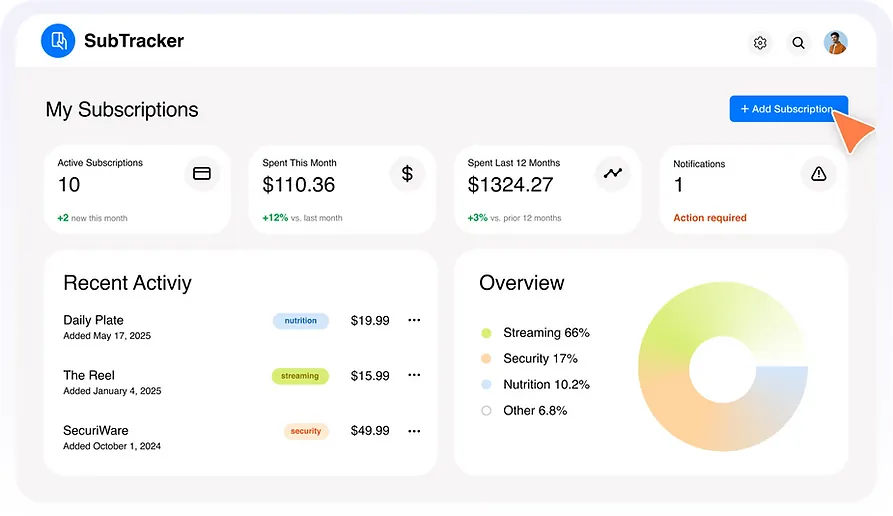Click the credit card icon in Active Subscriptions
The width and height of the screenshot is (893, 516).
click(x=202, y=174)
